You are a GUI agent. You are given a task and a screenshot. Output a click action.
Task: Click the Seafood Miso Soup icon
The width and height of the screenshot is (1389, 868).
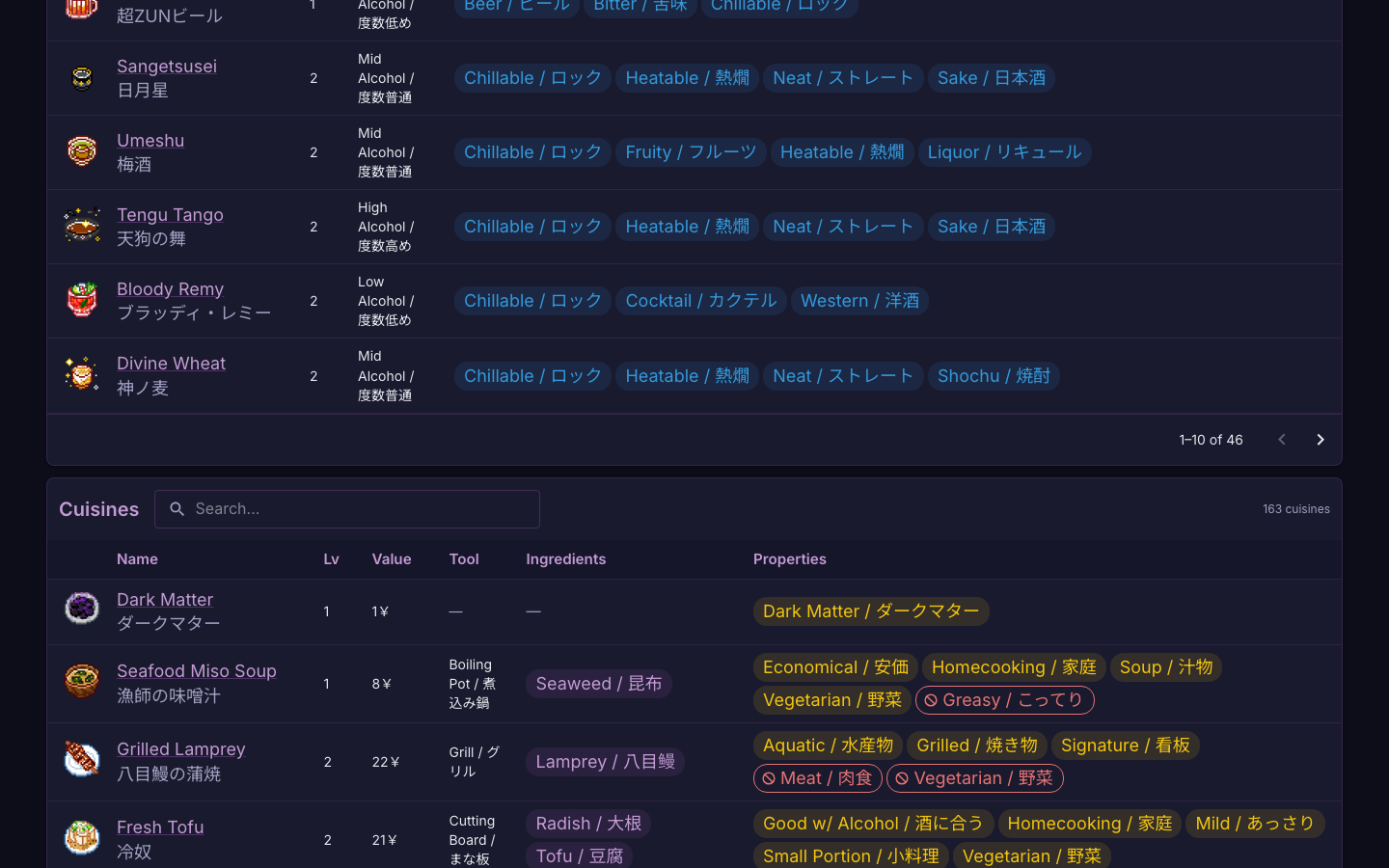click(x=82, y=683)
